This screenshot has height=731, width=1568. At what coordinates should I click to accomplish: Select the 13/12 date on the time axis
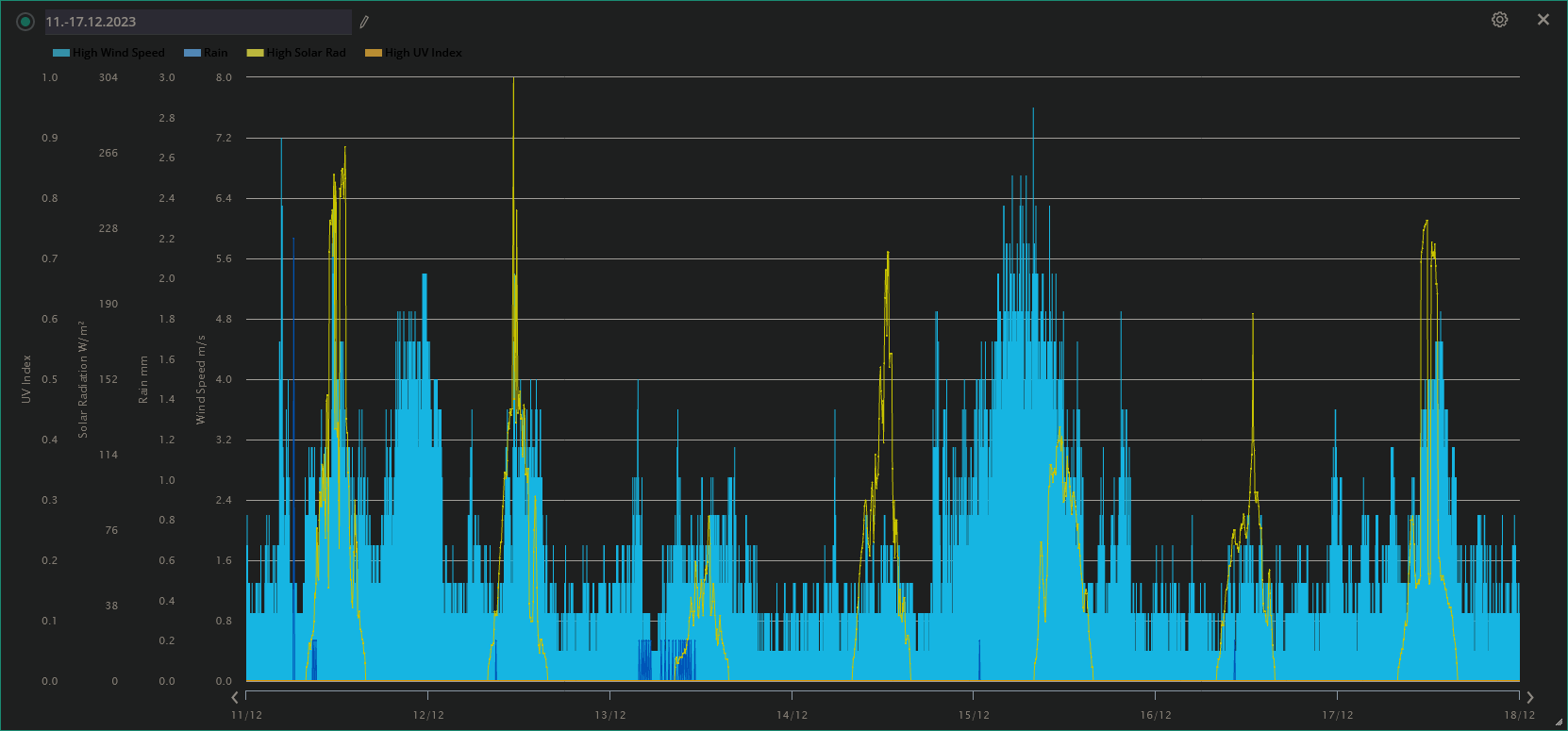pos(609,715)
